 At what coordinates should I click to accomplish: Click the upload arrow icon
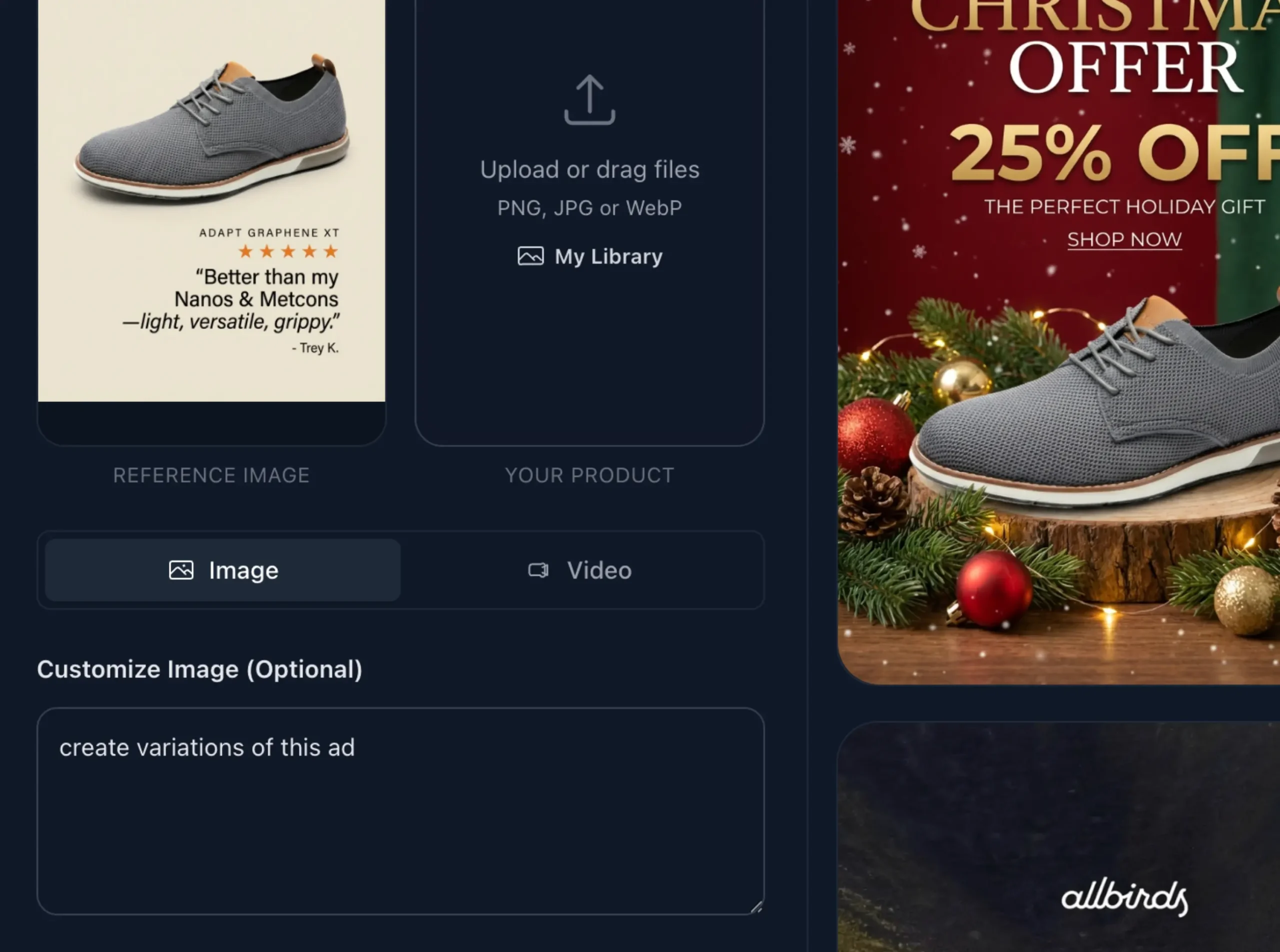(589, 100)
